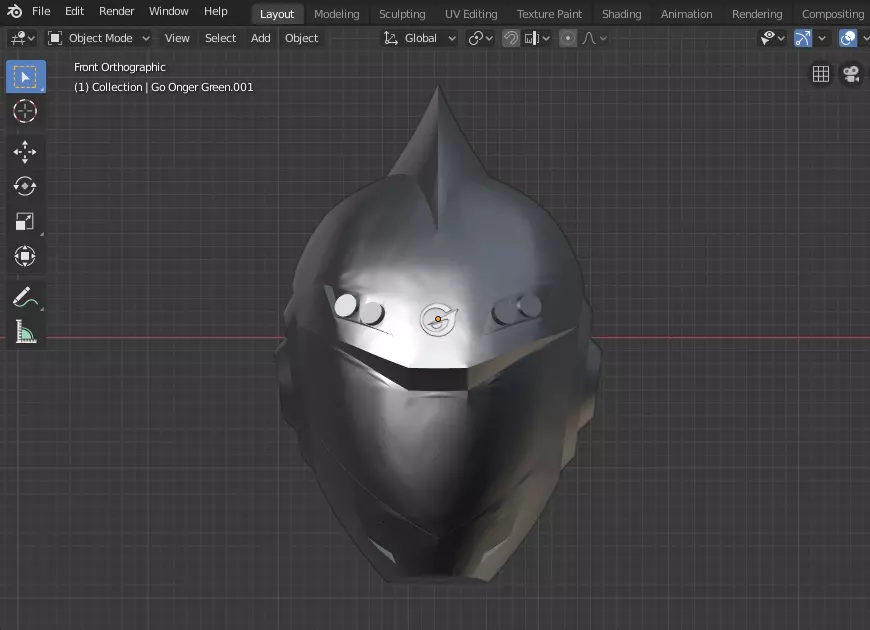Switch to the Shading workspace tab
870x630 pixels.
pos(621,14)
